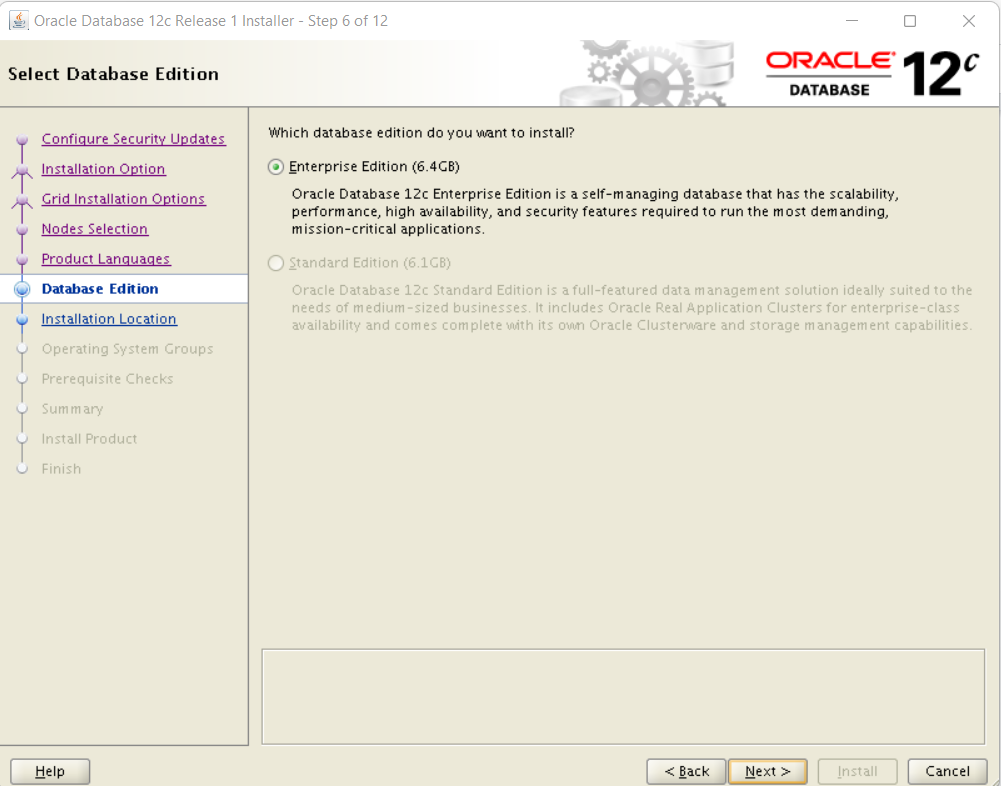Select the Database Edition step
The image size is (1001, 786).
click(x=100, y=289)
